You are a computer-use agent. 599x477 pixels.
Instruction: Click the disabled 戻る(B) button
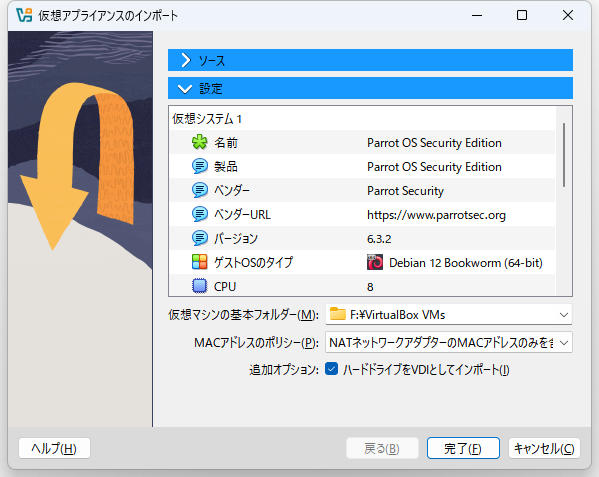tap(382, 448)
